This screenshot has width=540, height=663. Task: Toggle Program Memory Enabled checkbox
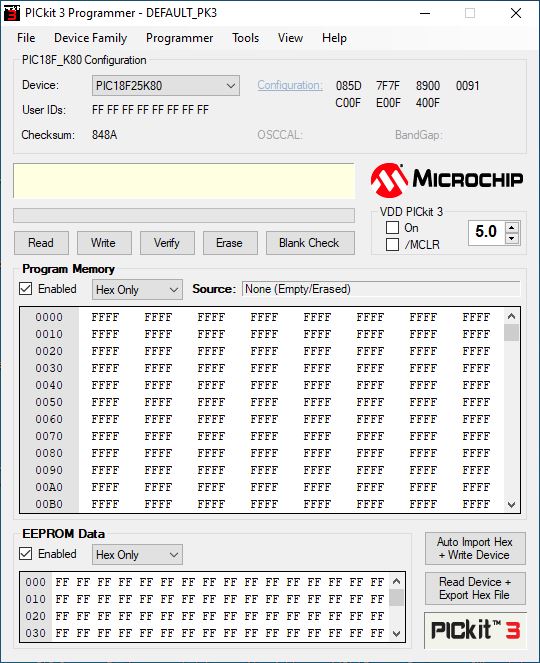coord(26,289)
